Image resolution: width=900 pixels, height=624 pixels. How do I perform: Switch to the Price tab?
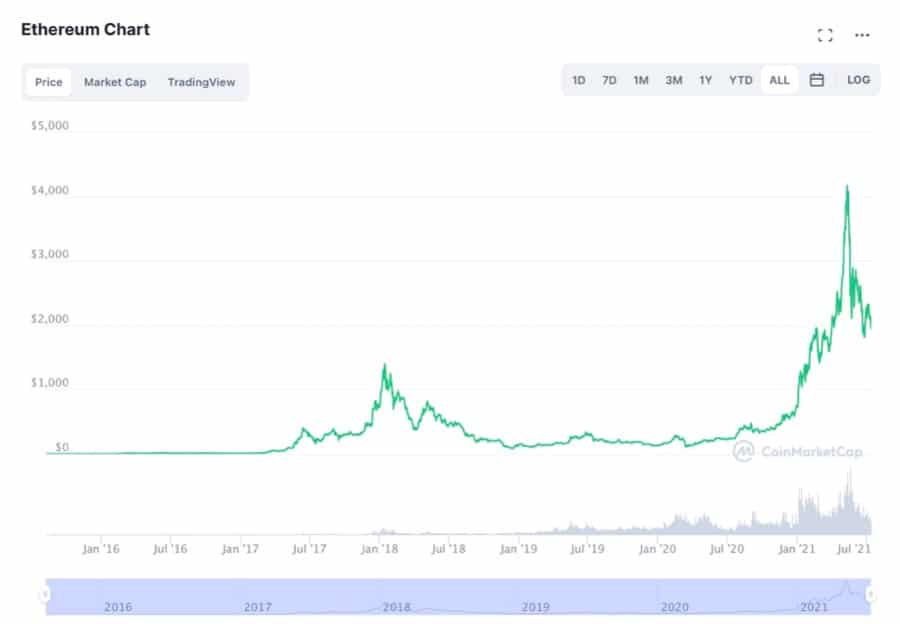click(49, 82)
